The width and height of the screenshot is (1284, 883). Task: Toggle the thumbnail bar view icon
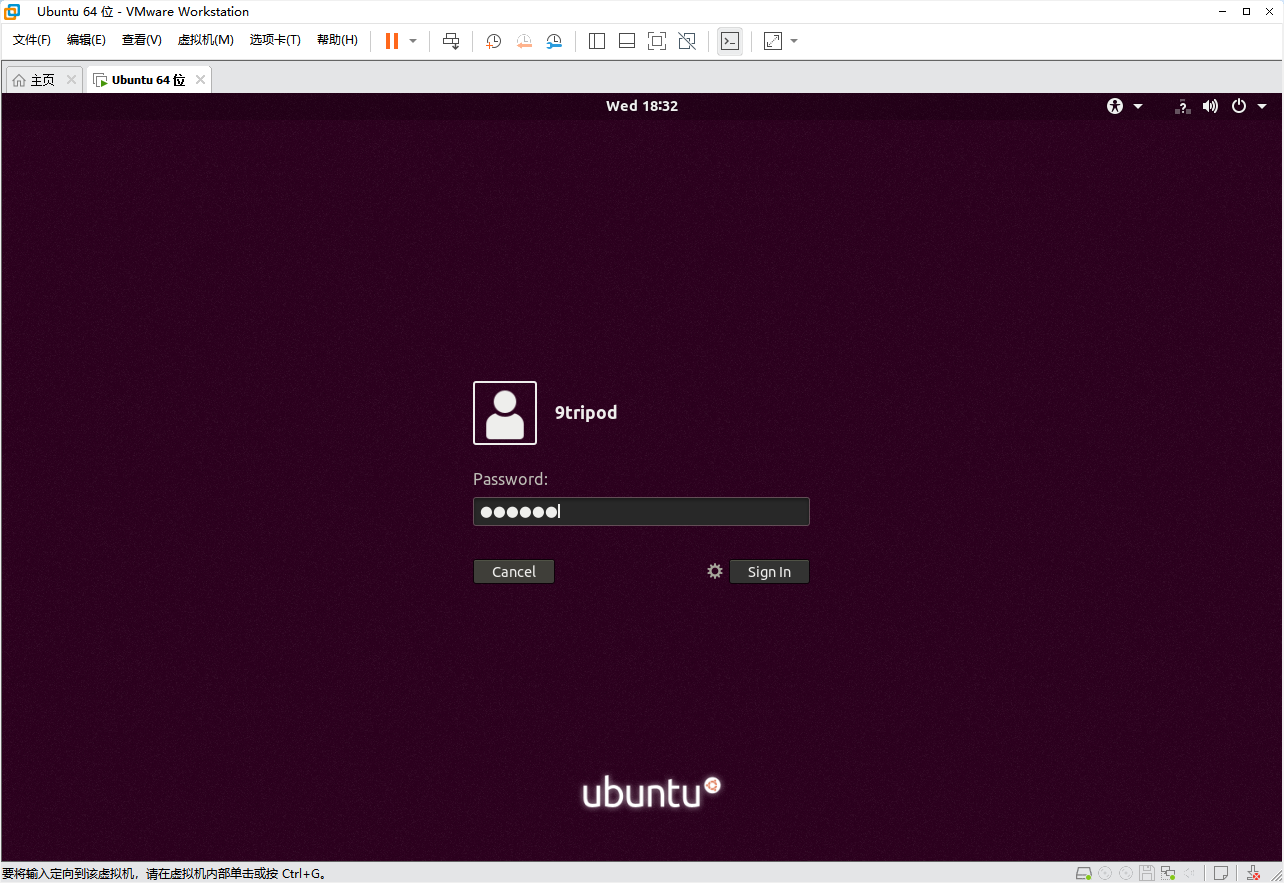pyautogui.click(x=627, y=41)
